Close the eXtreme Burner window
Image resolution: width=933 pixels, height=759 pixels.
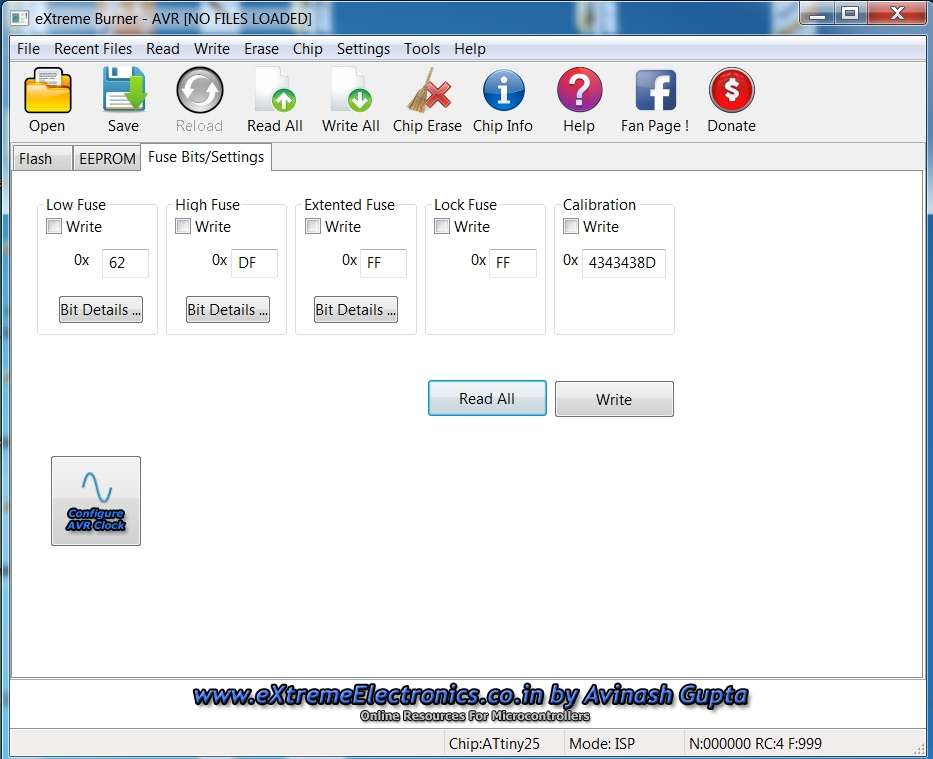tap(897, 13)
